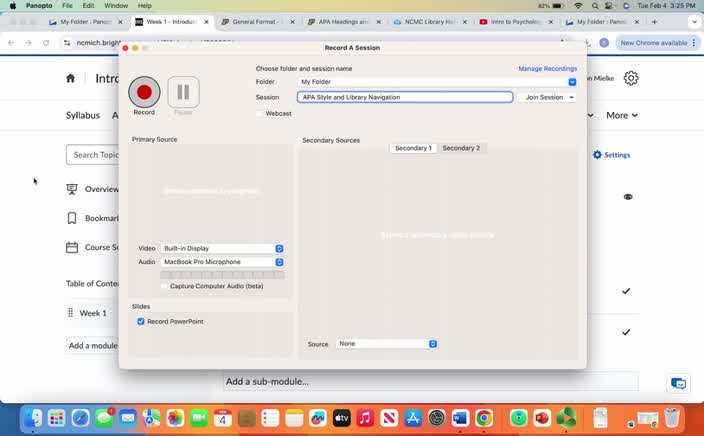The image size is (704, 436).
Task: Click the Session name input field
Action: click(x=405, y=97)
